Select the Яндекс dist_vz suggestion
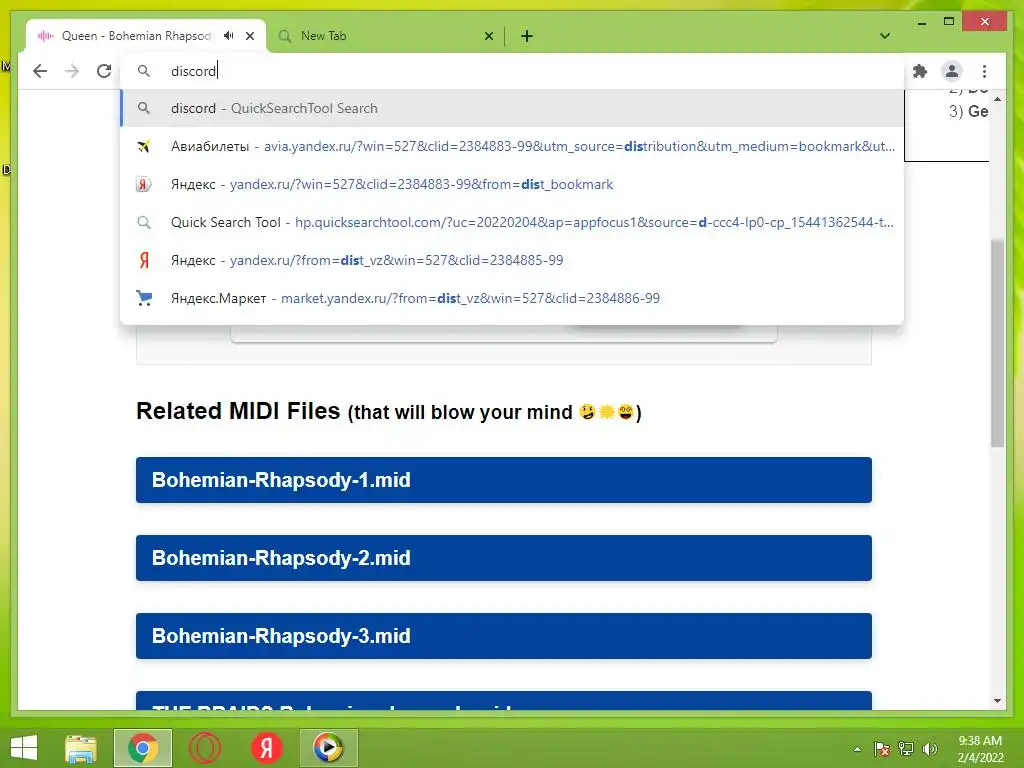Image resolution: width=1024 pixels, height=768 pixels. click(513, 260)
